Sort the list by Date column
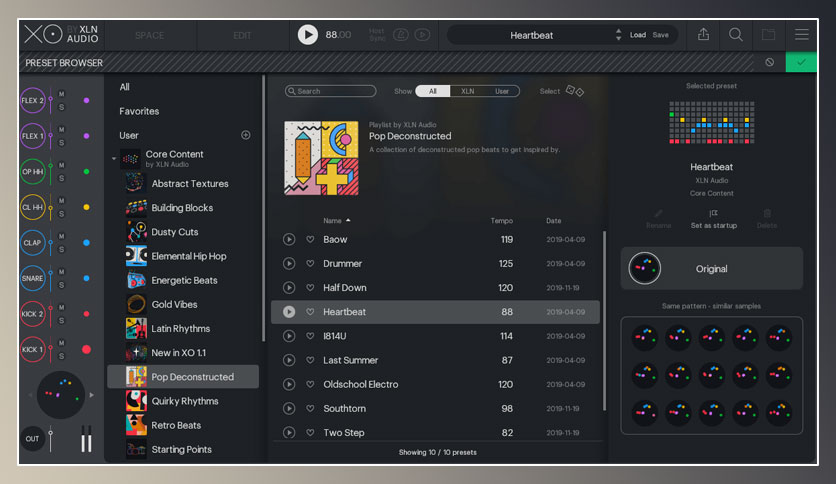 click(553, 221)
